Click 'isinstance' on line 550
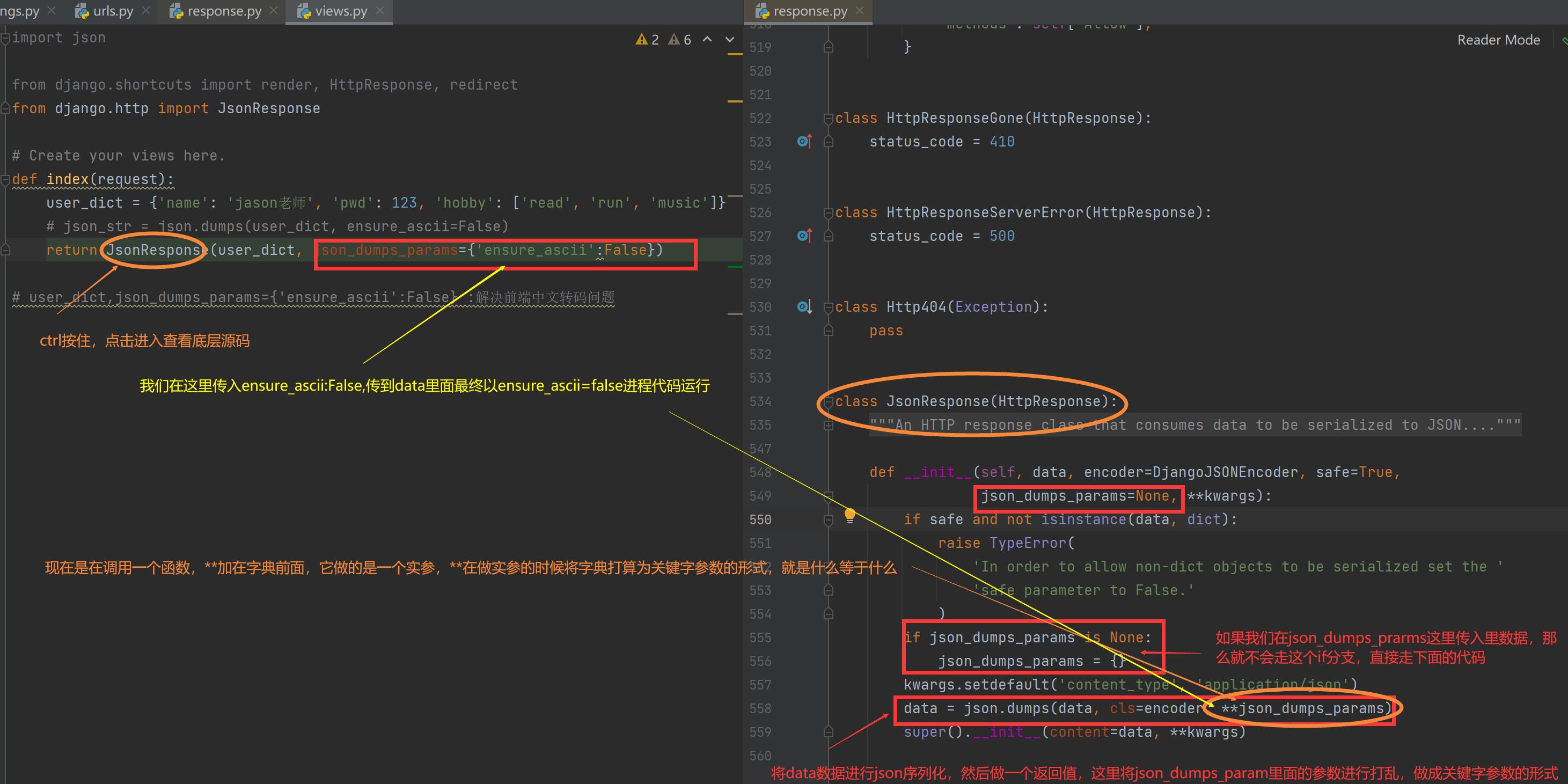 click(1083, 519)
